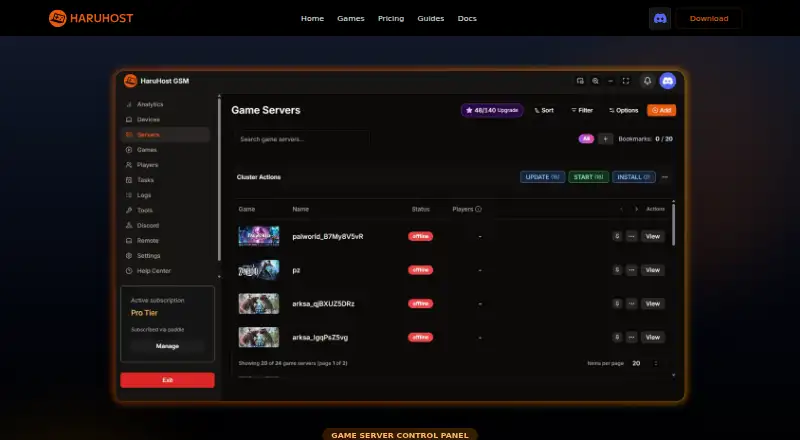The width and height of the screenshot is (800, 440).
Task: Click the HaruHost GSM panel logo icon
Action: [131, 81]
